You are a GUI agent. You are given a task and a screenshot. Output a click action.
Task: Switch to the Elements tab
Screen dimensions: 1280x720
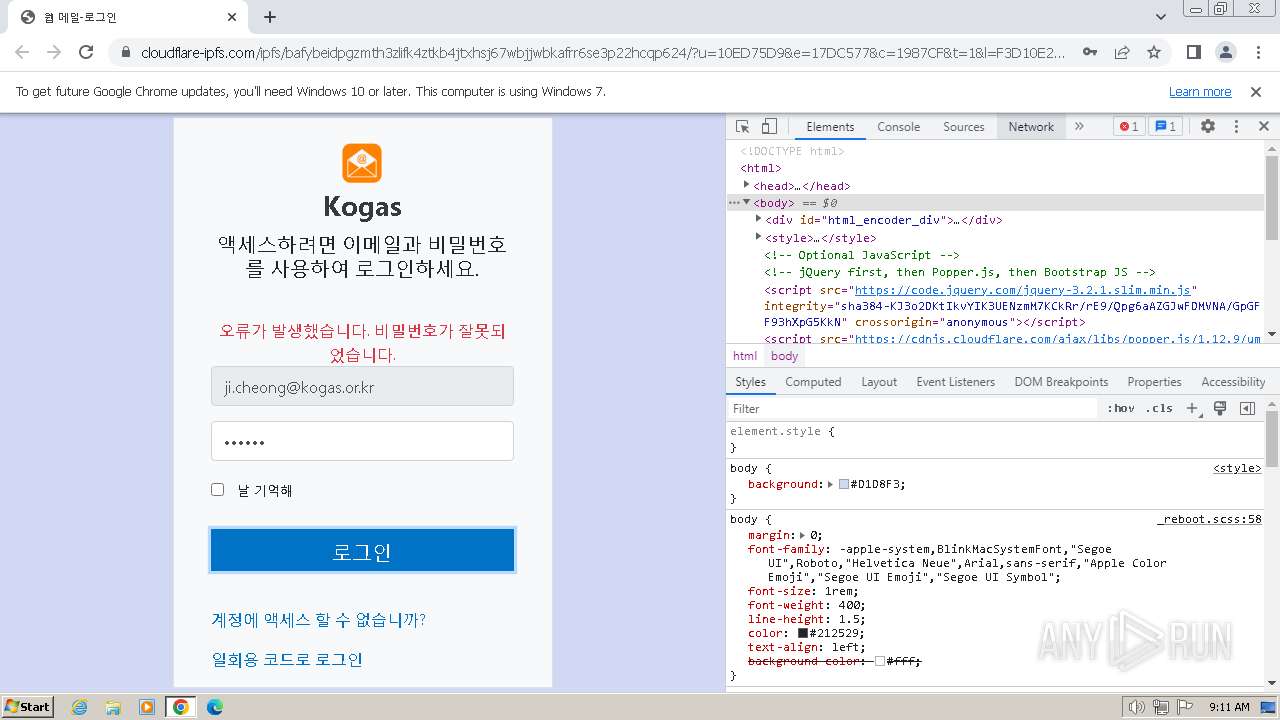click(x=830, y=127)
